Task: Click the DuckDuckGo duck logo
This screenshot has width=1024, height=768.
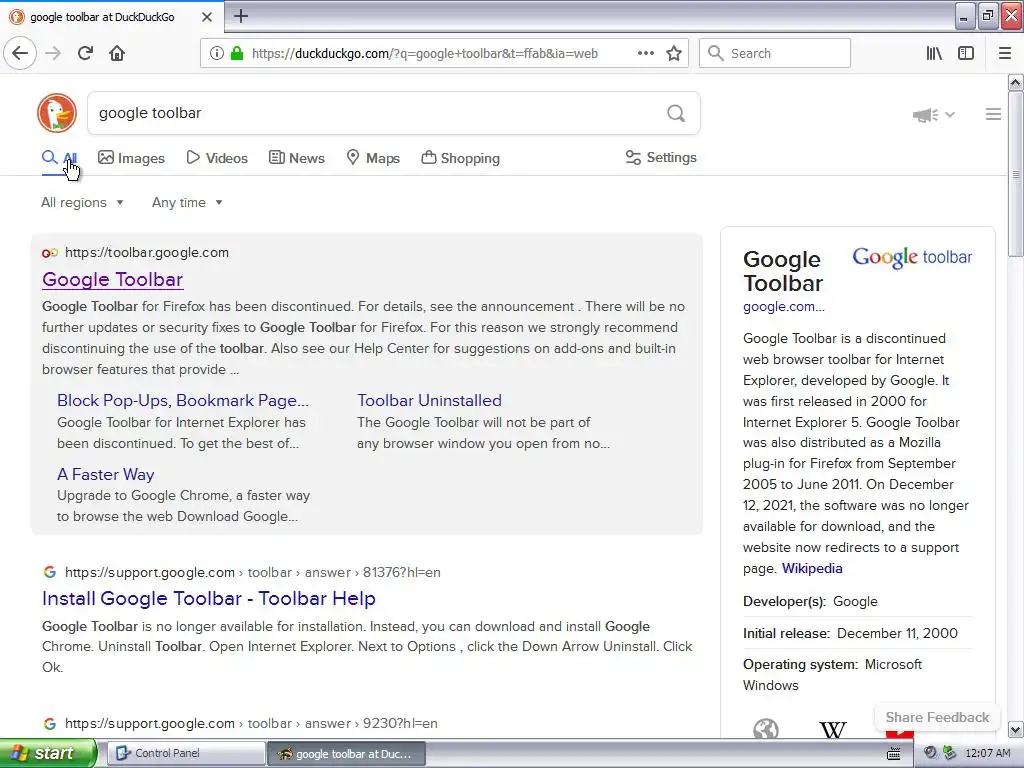Action: click(57, 113)
